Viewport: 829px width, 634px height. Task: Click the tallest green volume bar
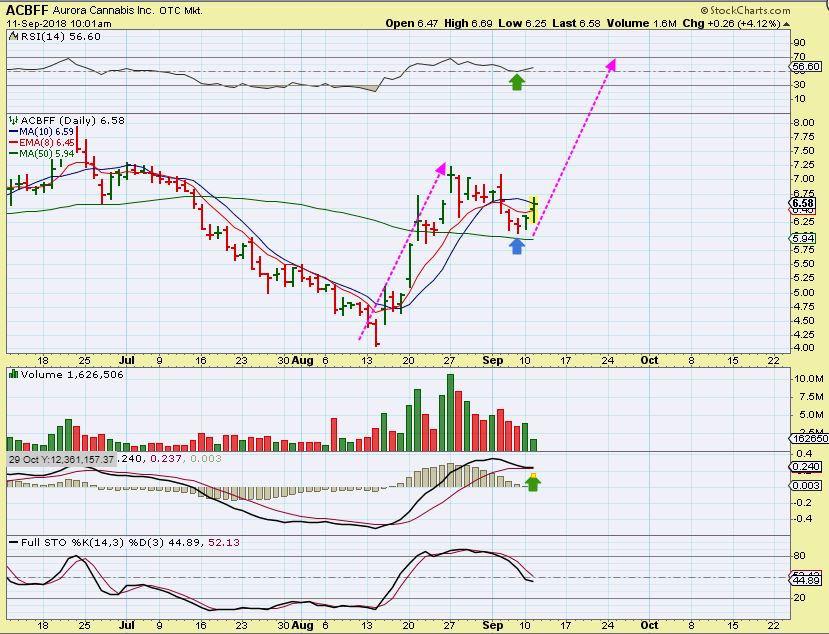pyautogui.click(x=450, y=412)
